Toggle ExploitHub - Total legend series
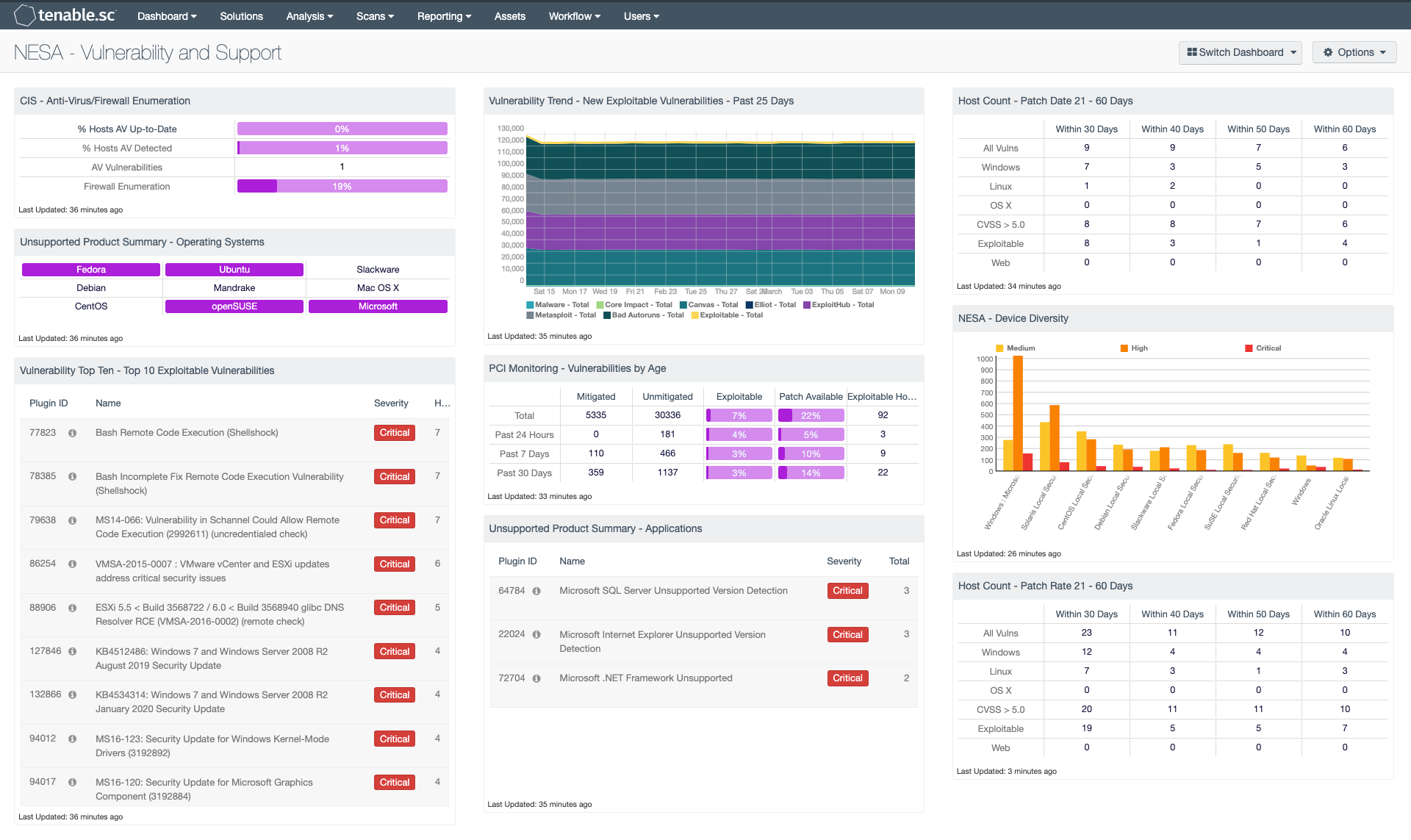 click(x=839, y=305)
